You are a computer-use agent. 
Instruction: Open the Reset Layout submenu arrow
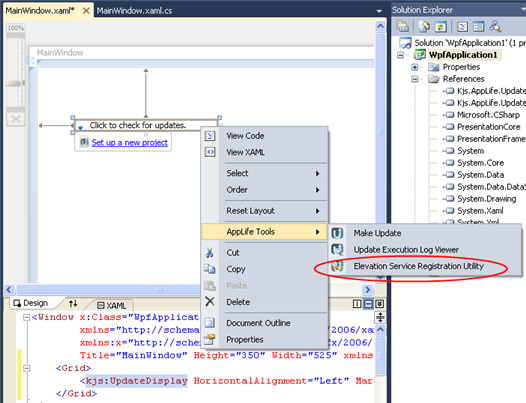click(317, 211)
